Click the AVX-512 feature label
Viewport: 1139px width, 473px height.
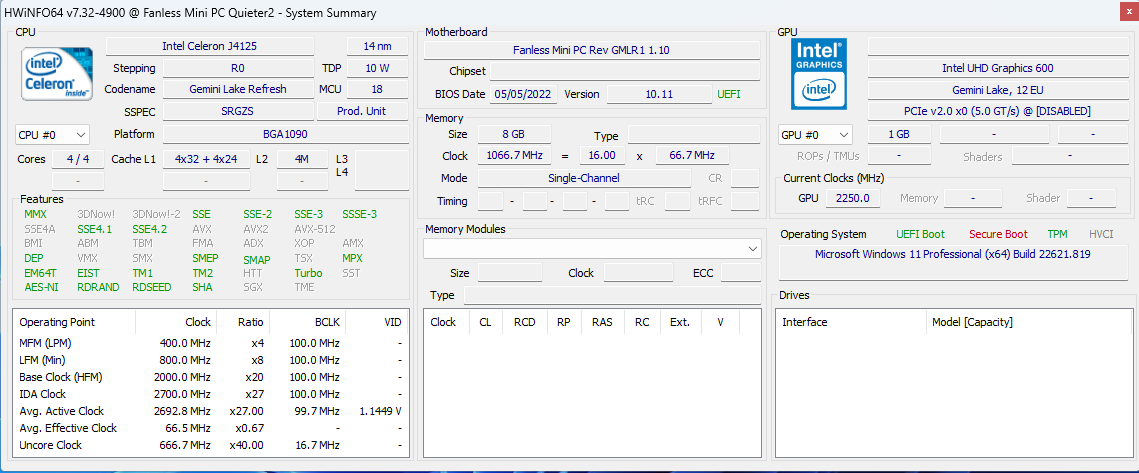pos(315,229)
